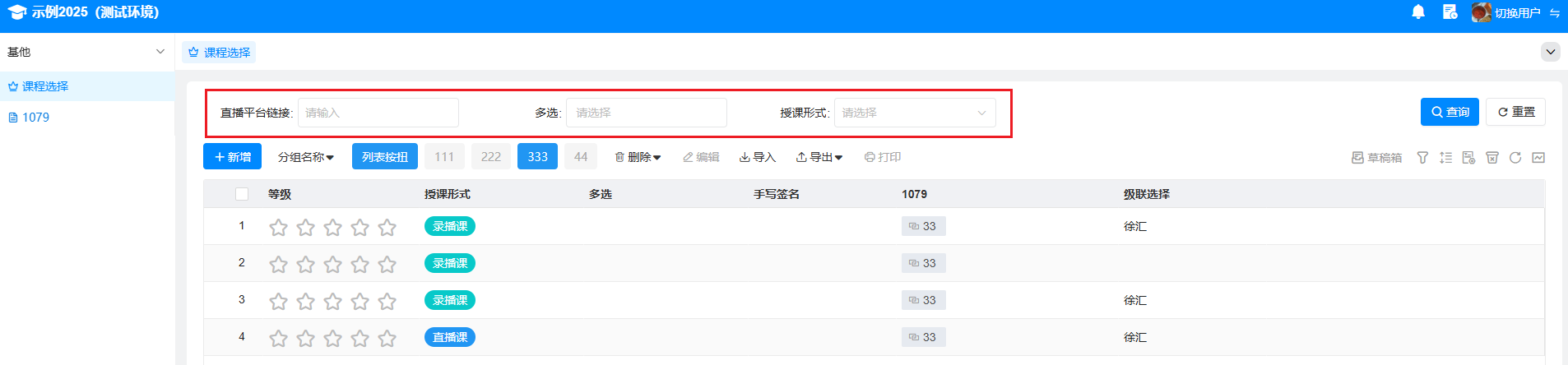Set row 1 rating to five stars
The width and height of the screenshot is (1568, 365).
coord(387,228)
